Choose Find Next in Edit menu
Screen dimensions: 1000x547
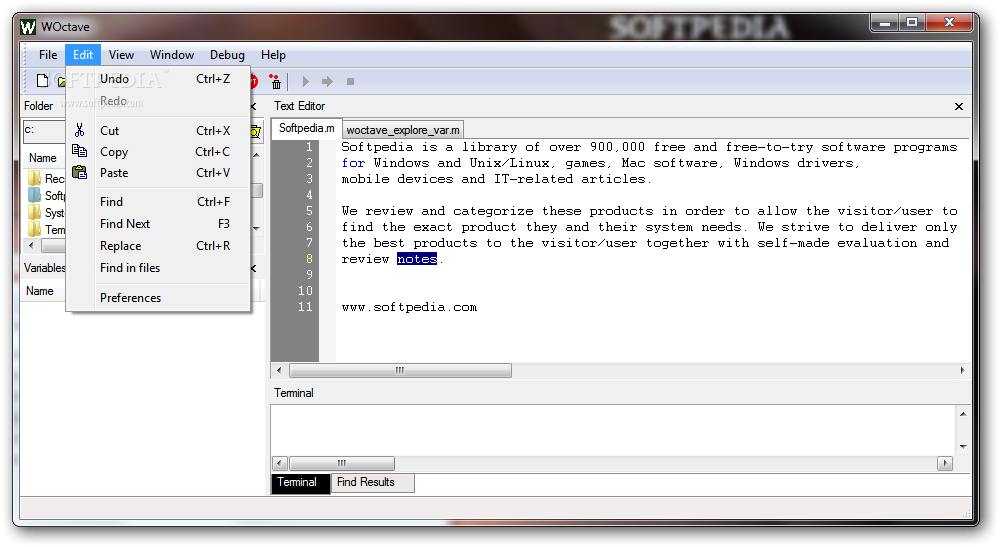pos(158,224)
